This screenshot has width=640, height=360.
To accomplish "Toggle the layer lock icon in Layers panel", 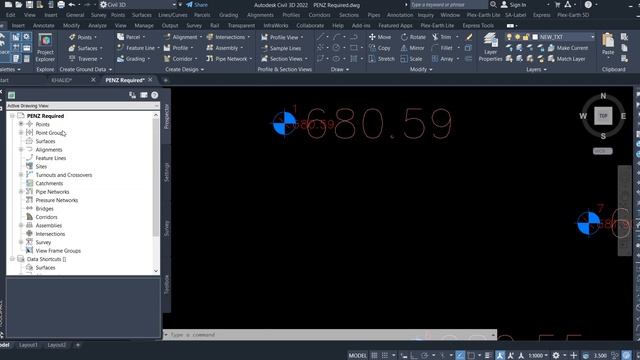I will click(526, 37).
